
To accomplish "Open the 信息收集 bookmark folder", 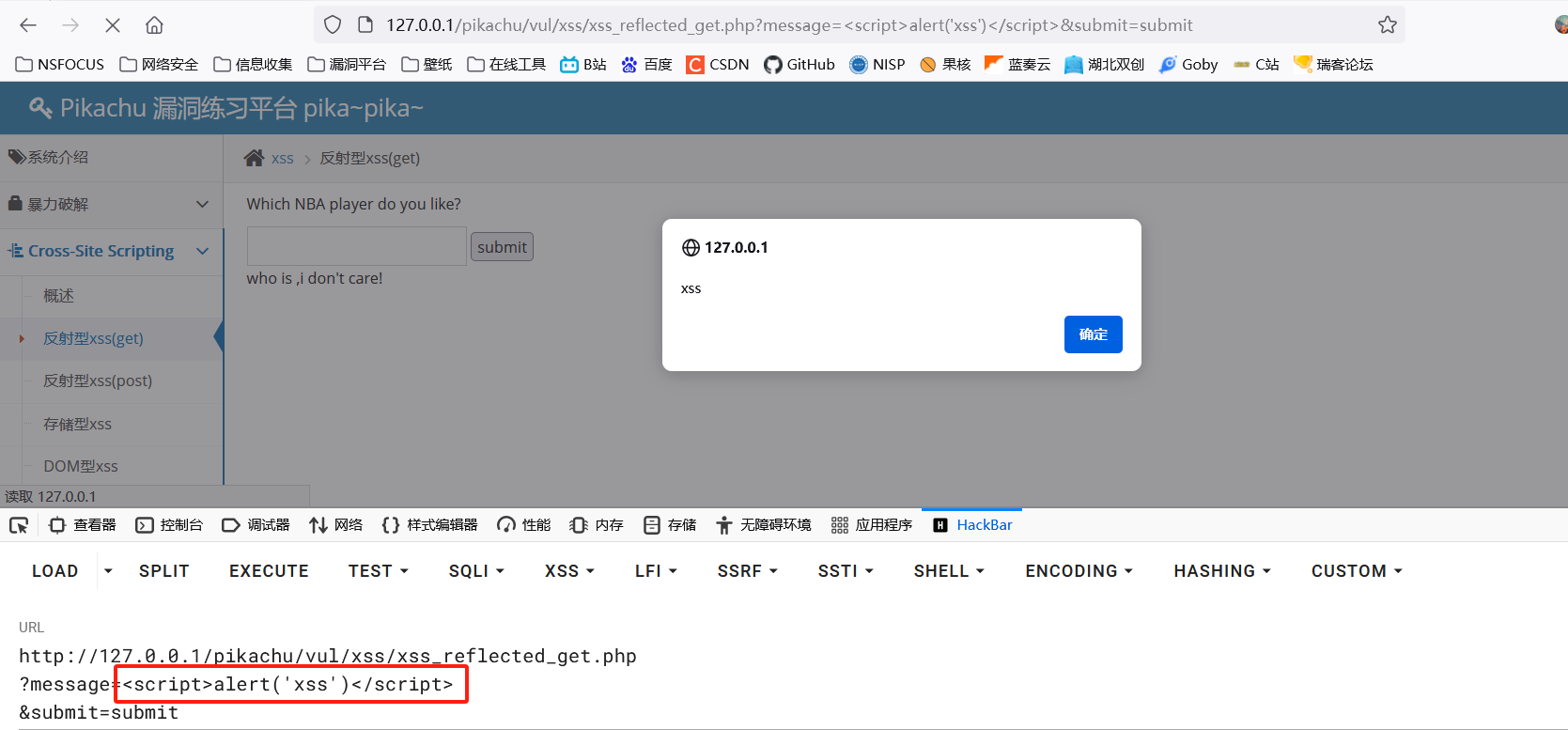I will pyautogui.click(x=253, y=64).
